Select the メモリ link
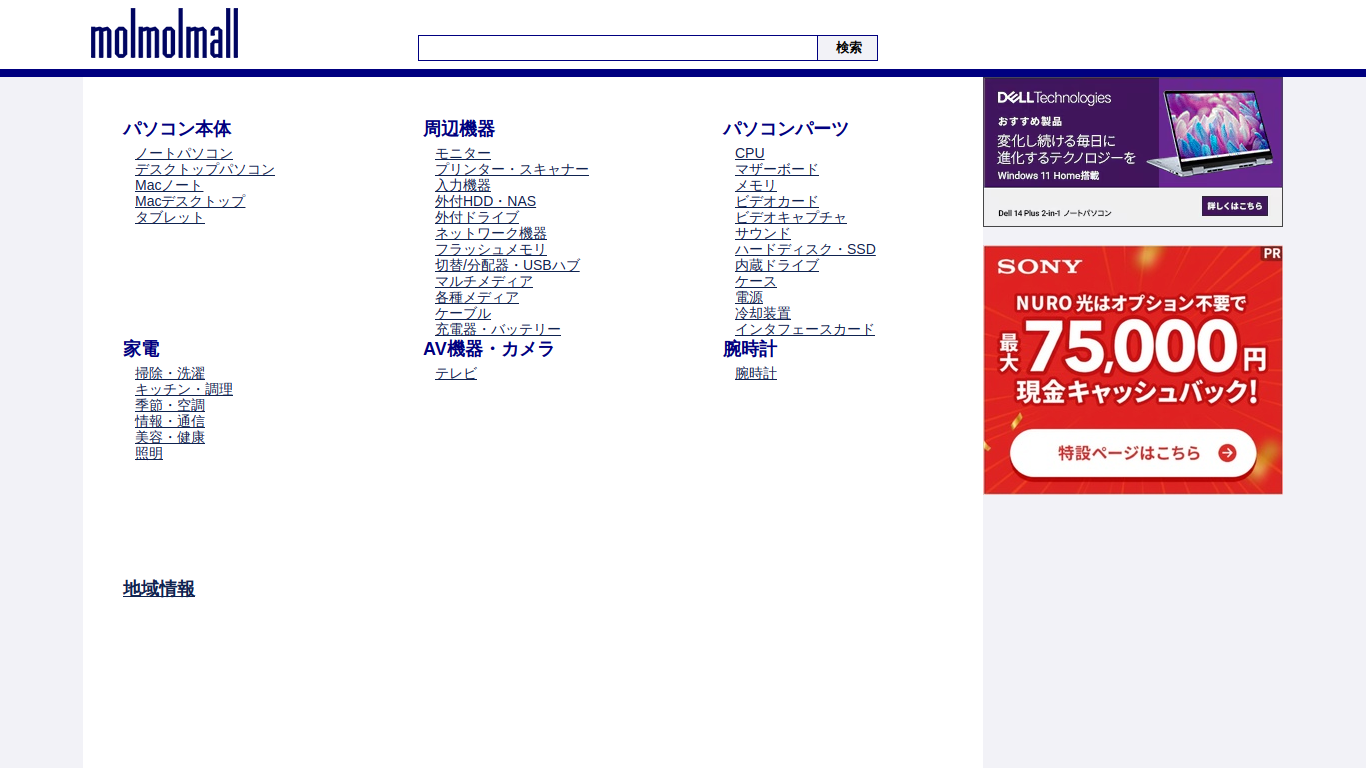 pyautogui.click(x=756, y=185)
